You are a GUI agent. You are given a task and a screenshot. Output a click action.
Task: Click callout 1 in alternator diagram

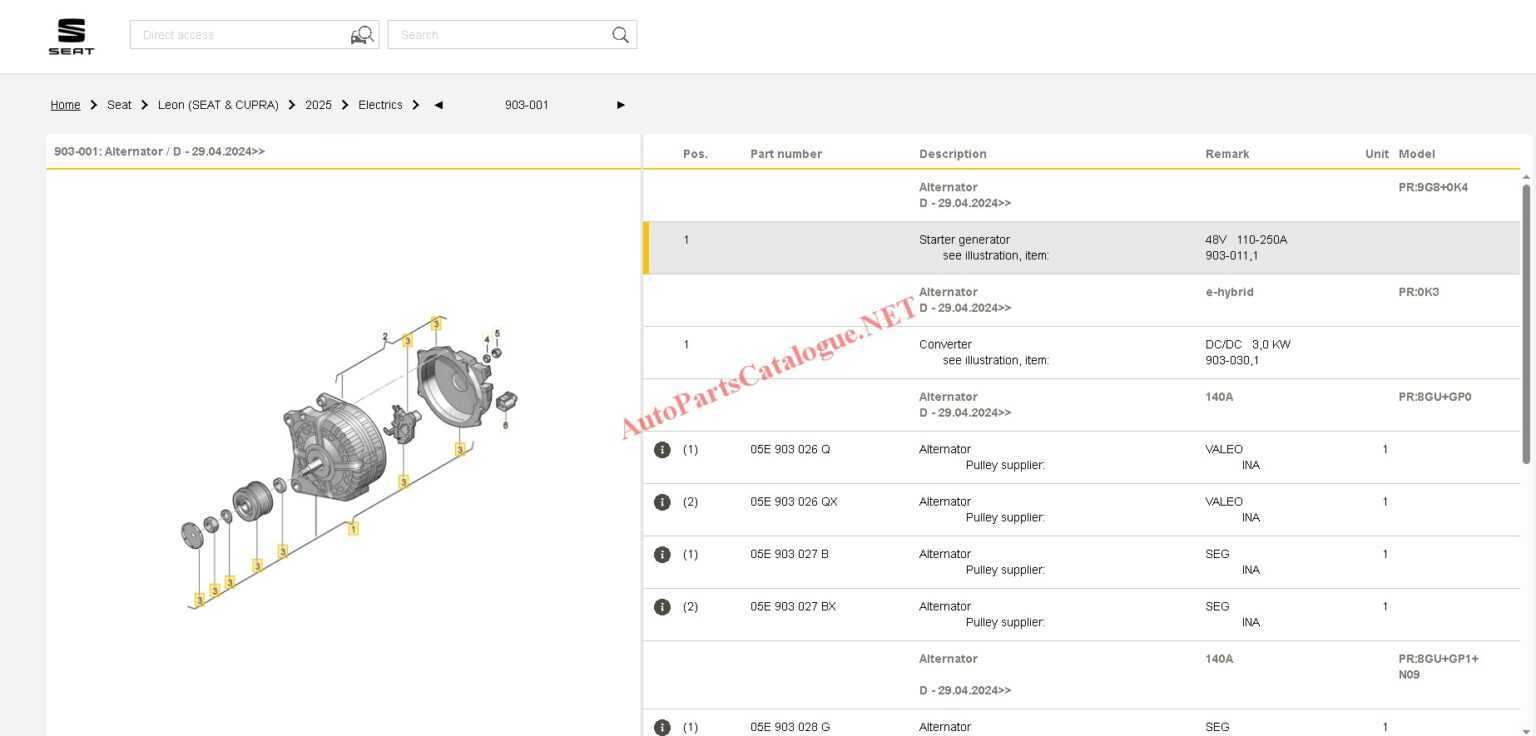[x=353, y=528]
